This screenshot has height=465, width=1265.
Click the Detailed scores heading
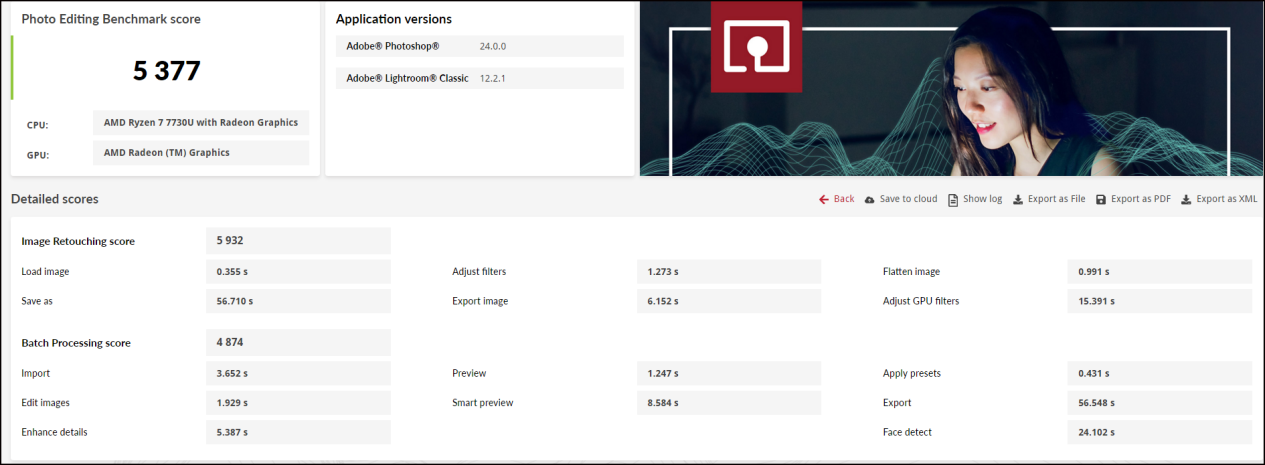coord(55,199)
